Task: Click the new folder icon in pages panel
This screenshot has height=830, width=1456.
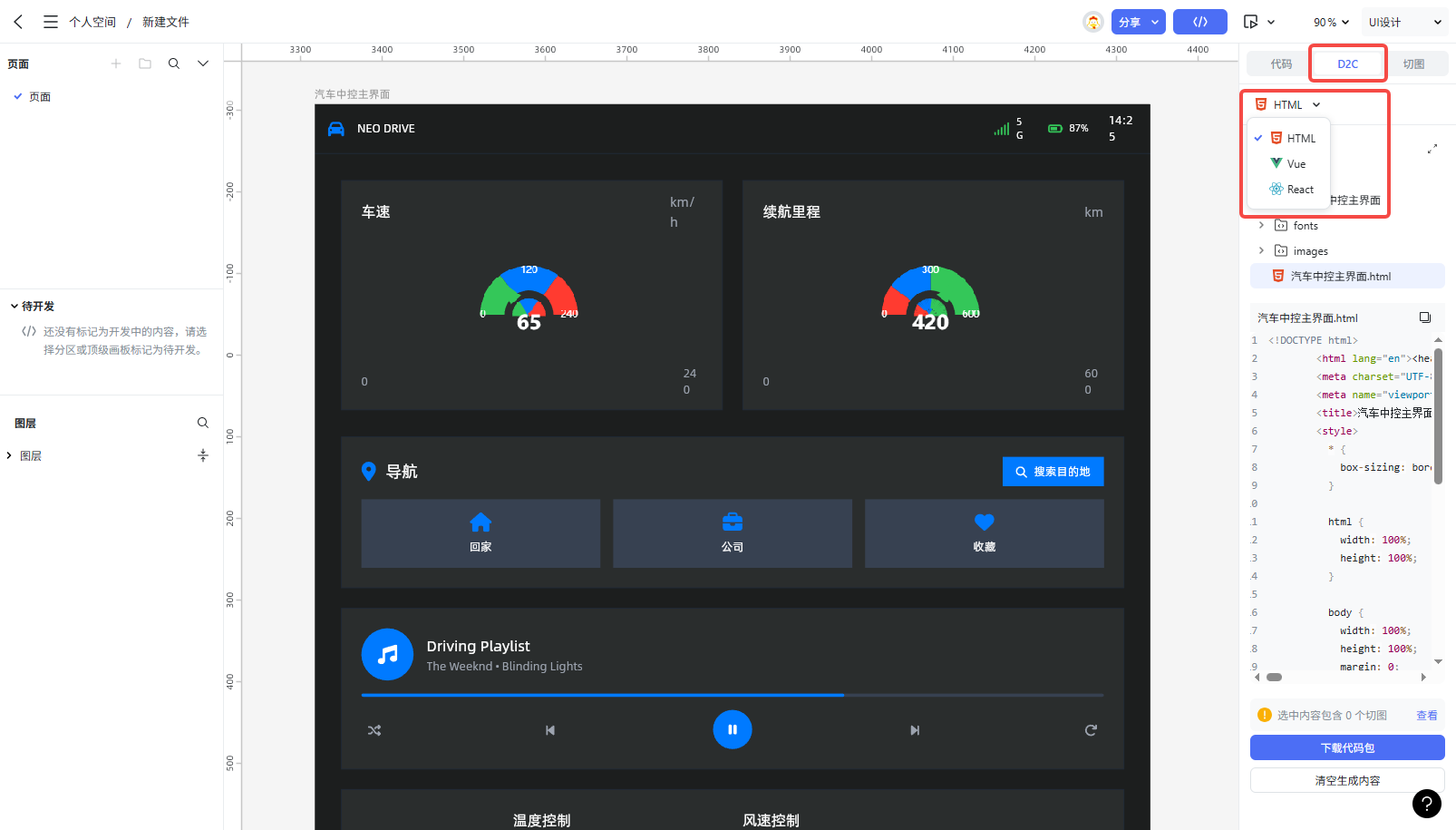Action: point(145,63)
